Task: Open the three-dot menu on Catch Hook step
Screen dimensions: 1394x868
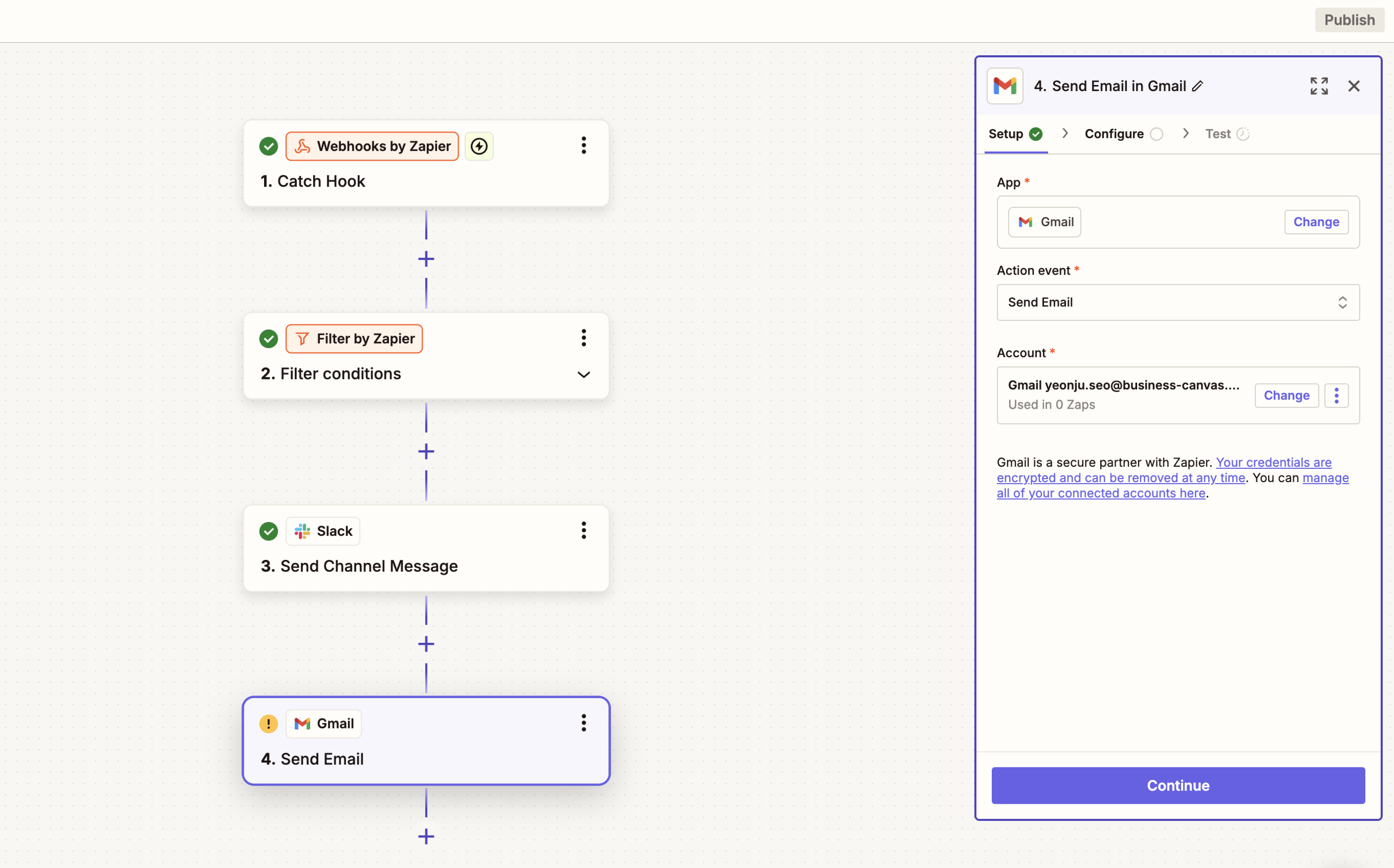Action: (583, 145)
